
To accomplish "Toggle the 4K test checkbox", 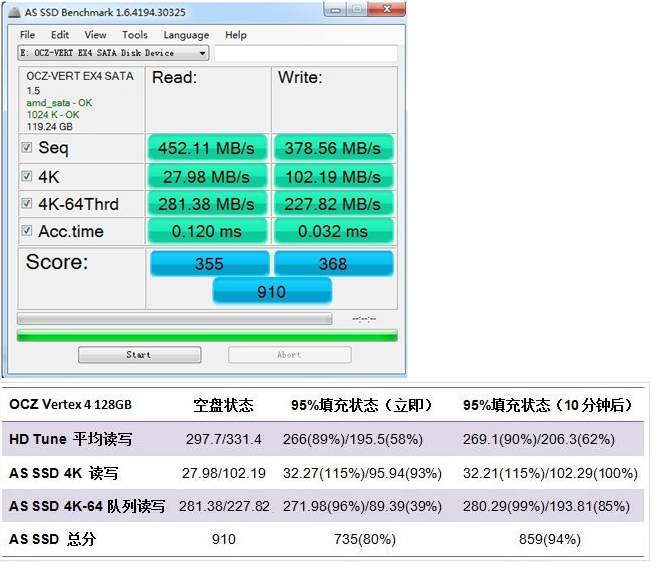I will pyautogui.click(x=27, y=176).
